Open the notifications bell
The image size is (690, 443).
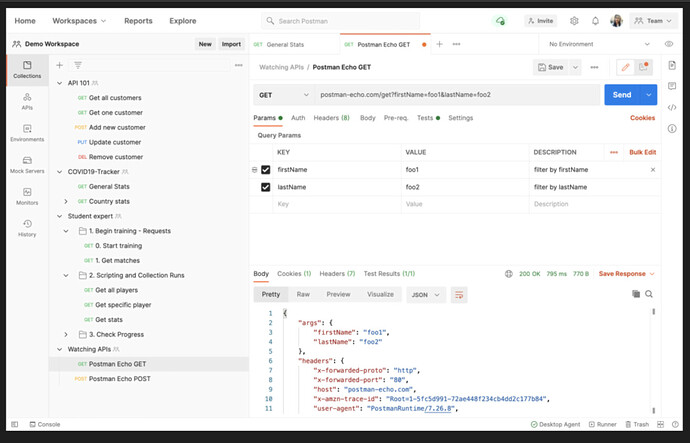pyautogui.click(x=595, y=21)
